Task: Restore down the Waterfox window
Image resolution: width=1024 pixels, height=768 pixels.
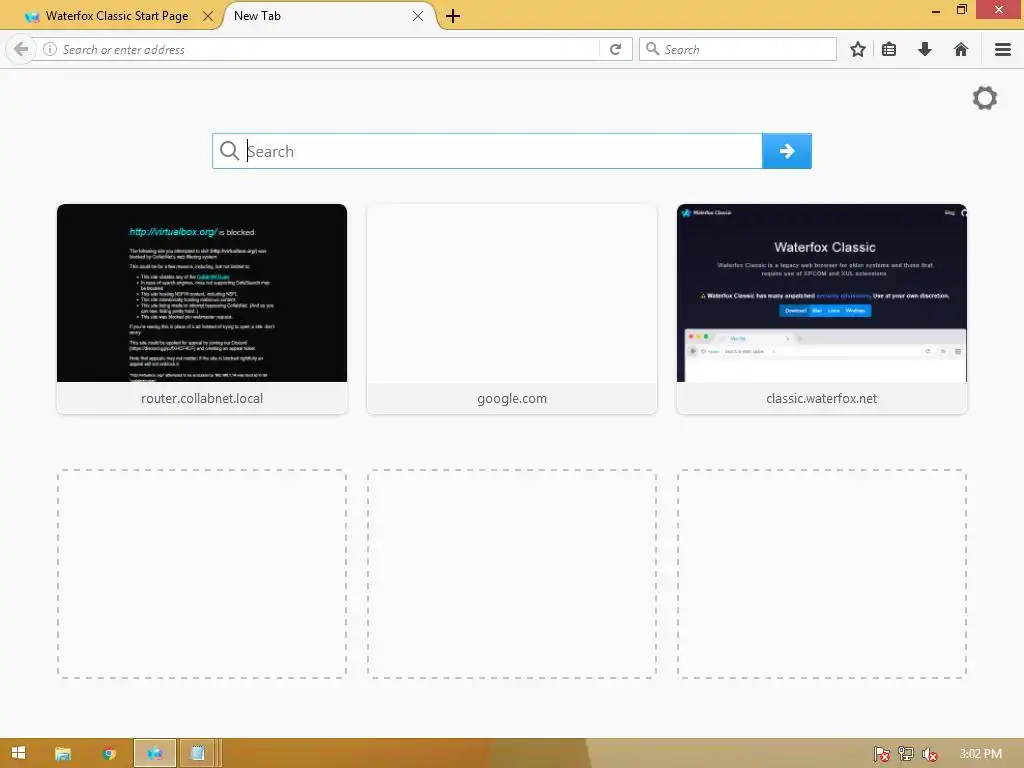Action: click(x=962, y=10)
